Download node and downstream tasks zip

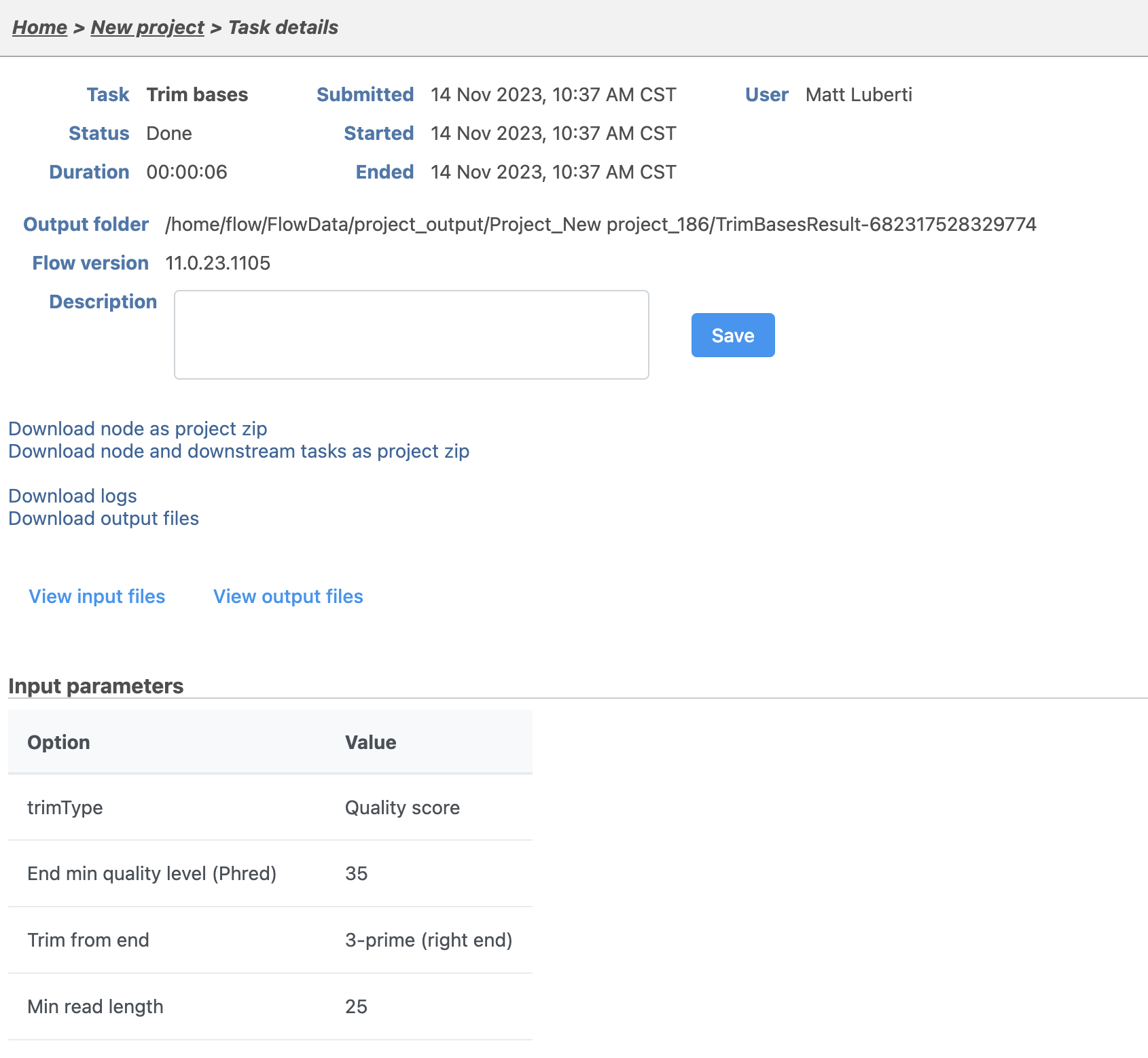(x=238, y=452)
